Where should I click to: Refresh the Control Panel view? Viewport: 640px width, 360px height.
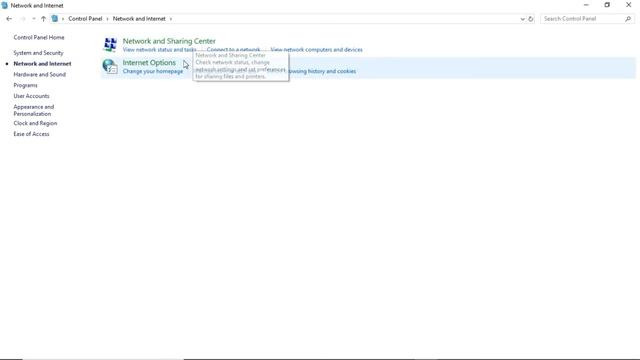531,19
